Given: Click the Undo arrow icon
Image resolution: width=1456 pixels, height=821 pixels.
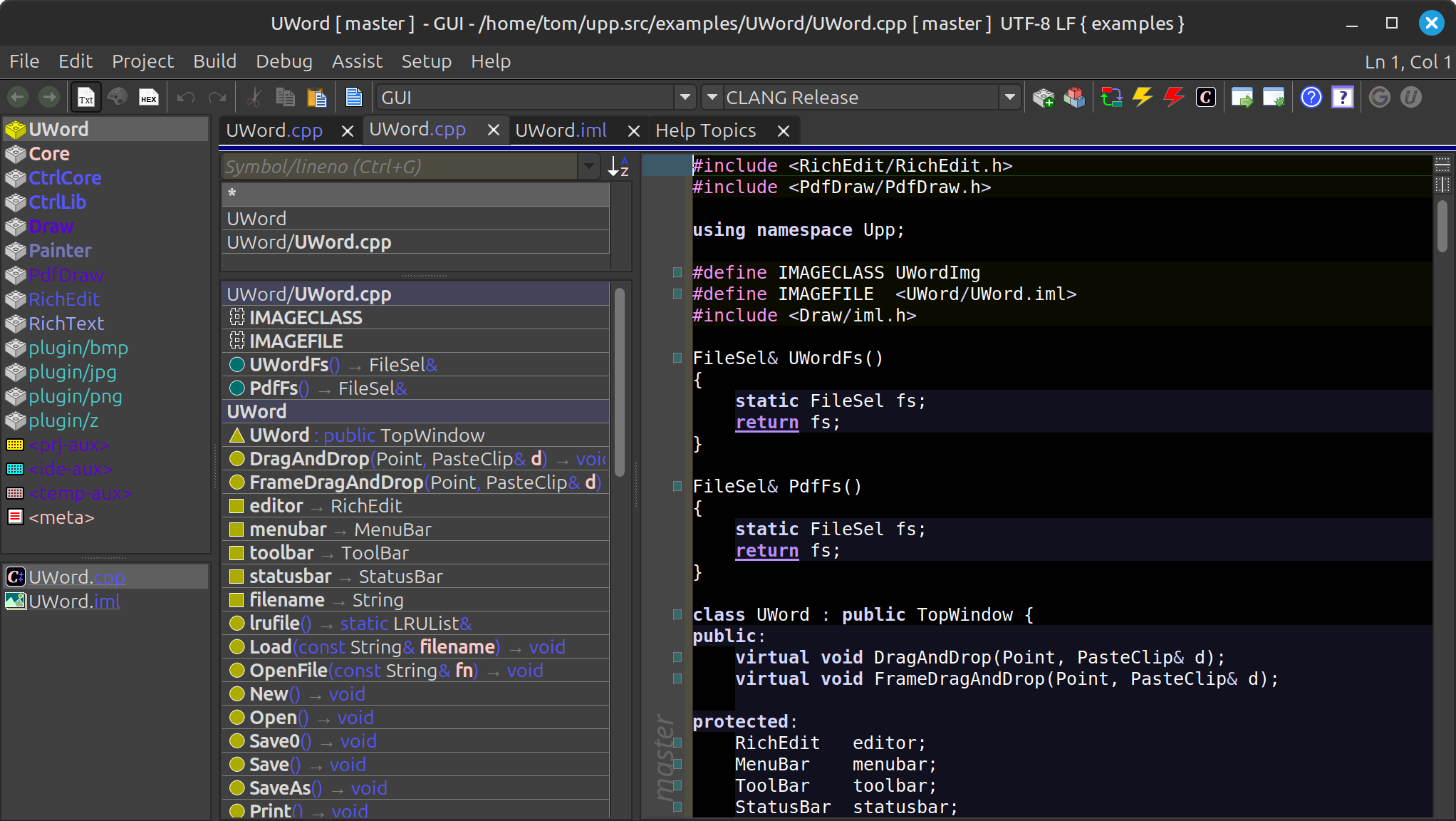Looking at the screenshot, I should (x=186, y=97).
